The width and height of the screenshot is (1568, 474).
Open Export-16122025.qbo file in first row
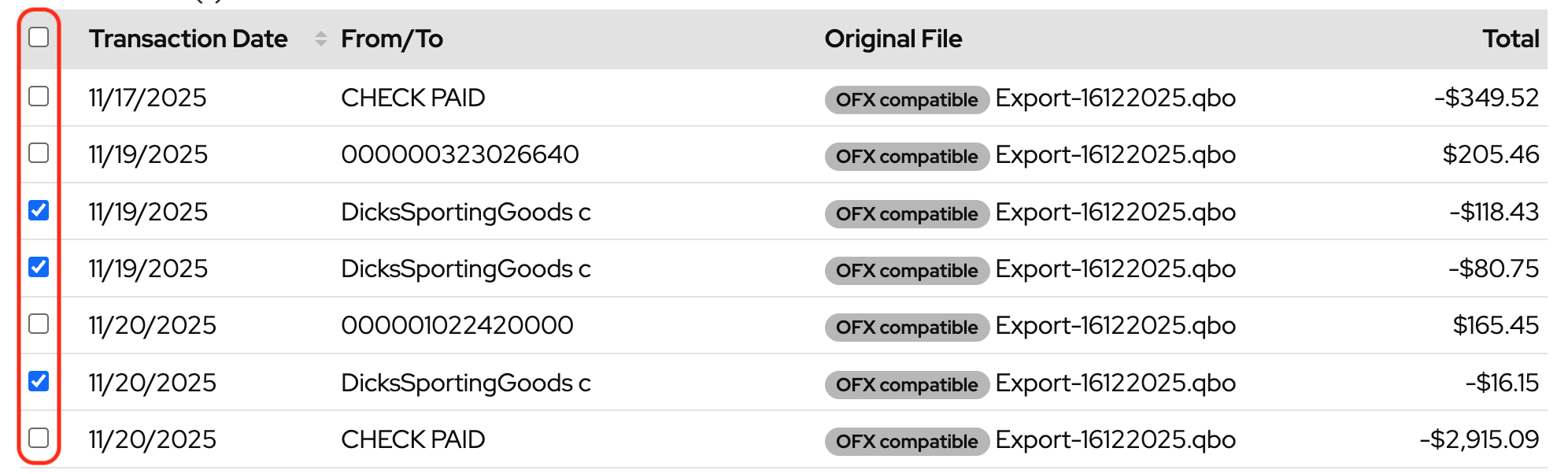tap(1115, 98)
